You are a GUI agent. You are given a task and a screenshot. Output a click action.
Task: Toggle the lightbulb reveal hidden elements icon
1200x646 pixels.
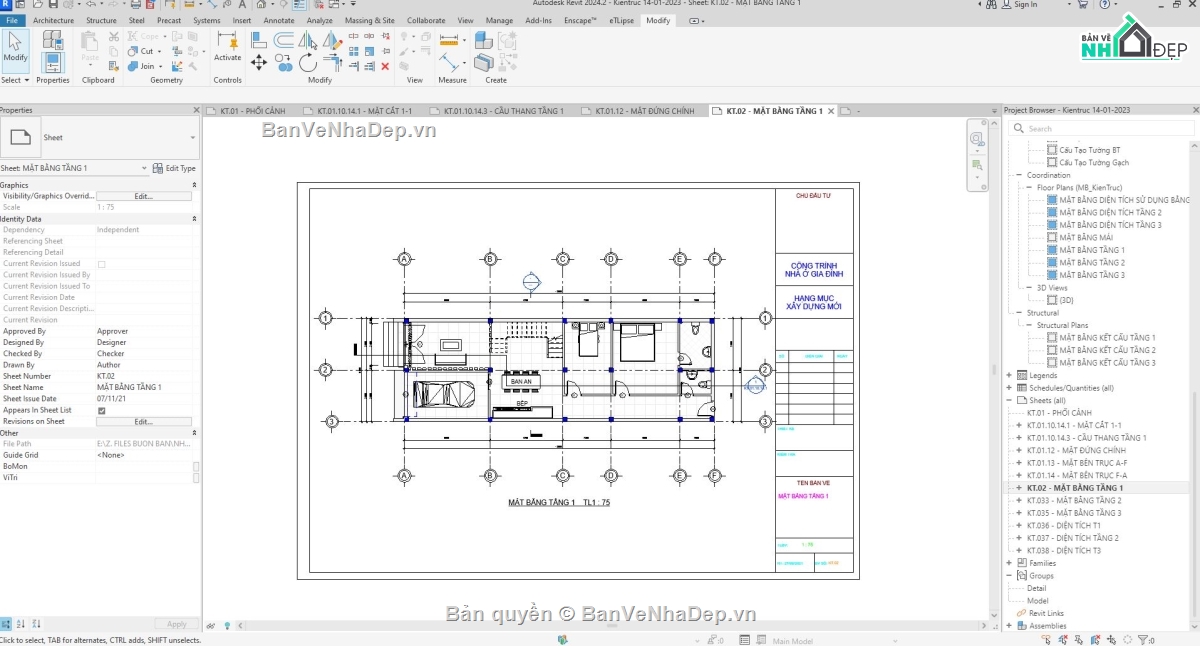pyautogui.click(x=227, y=625)
